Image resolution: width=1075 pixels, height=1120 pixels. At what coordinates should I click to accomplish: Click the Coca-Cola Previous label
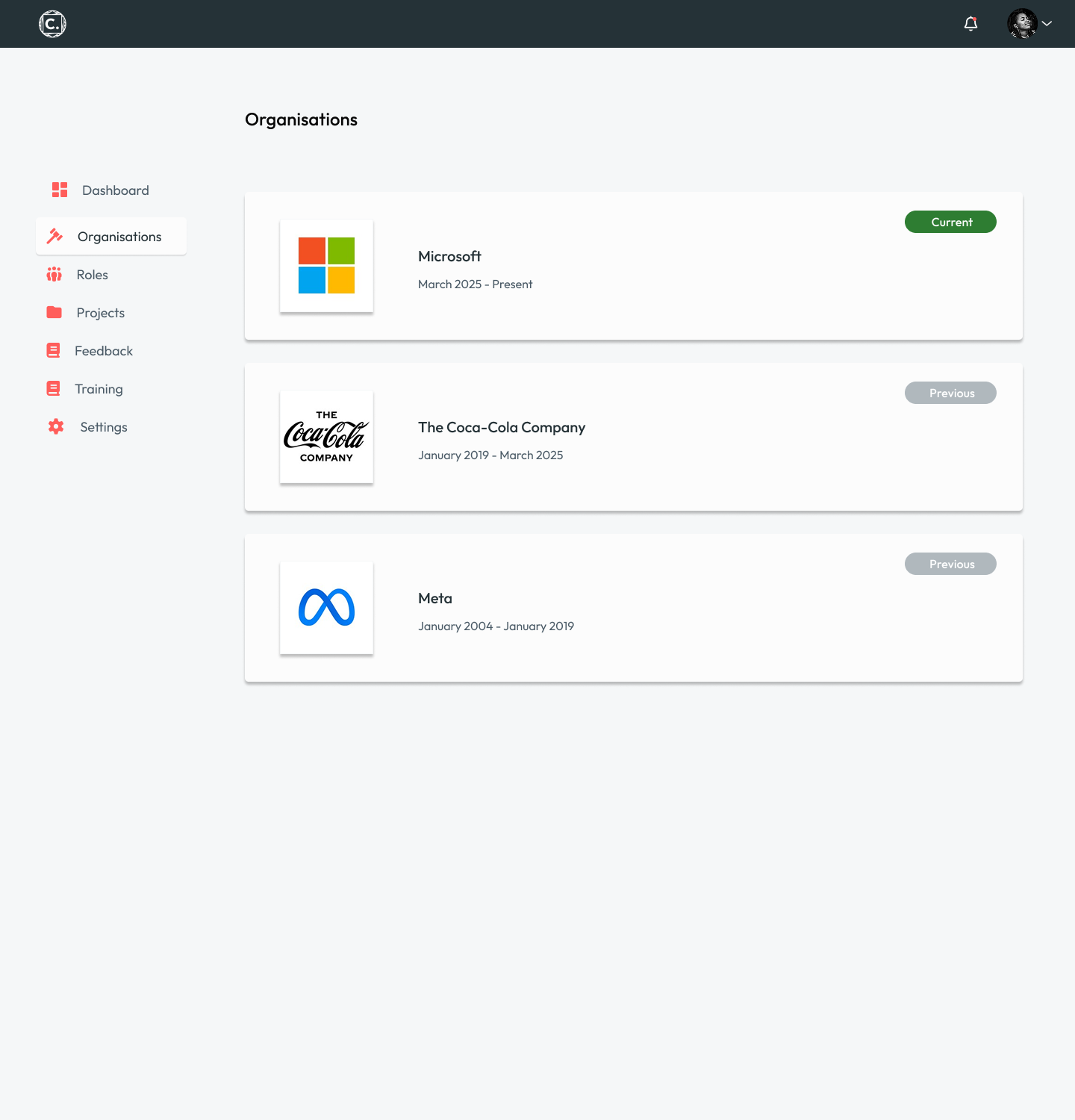[x=950, y=393]
